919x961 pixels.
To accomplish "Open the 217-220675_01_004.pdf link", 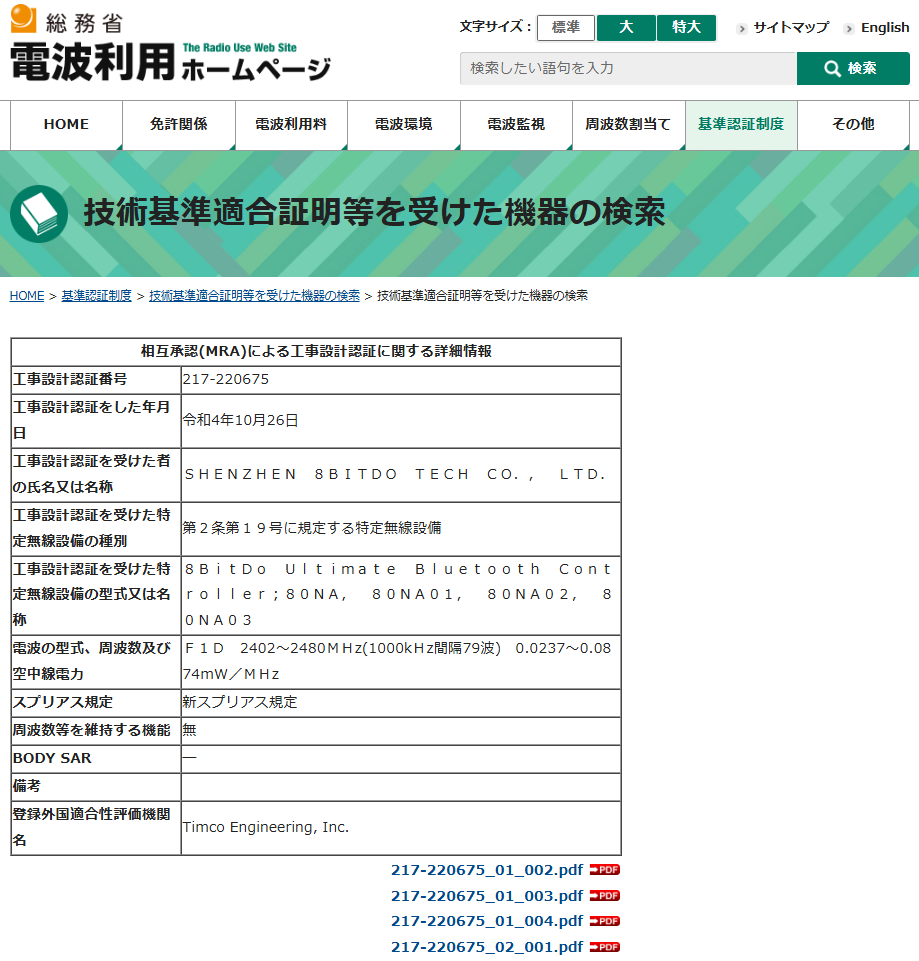I will pyautogui.click(x=487, y=921).
